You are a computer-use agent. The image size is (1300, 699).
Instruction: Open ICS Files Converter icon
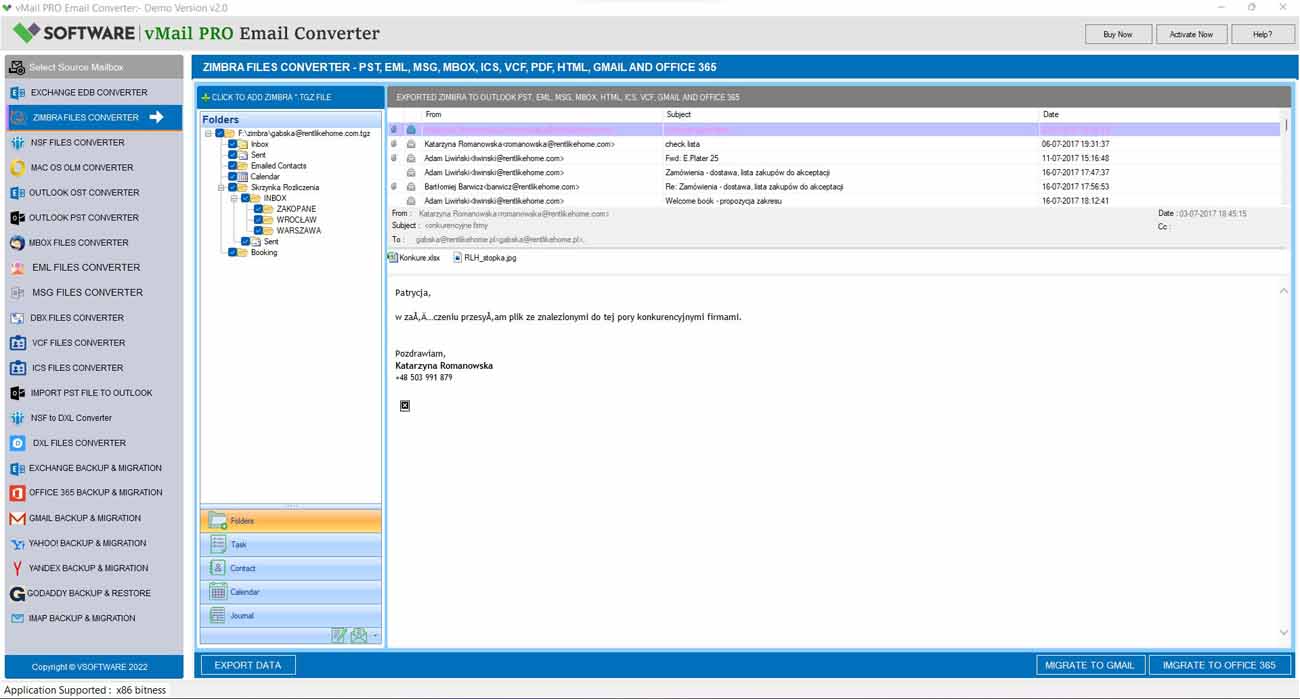tap(17, 368)
